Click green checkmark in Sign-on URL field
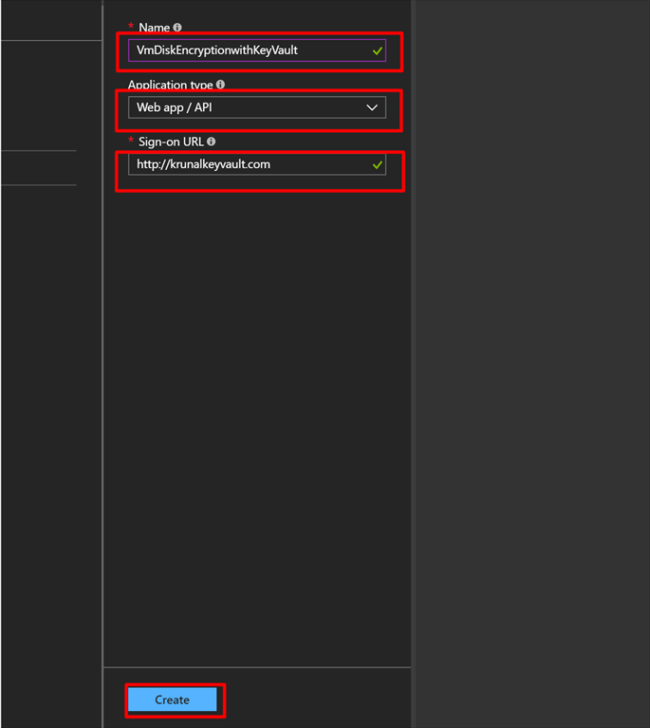 (377, 164)
